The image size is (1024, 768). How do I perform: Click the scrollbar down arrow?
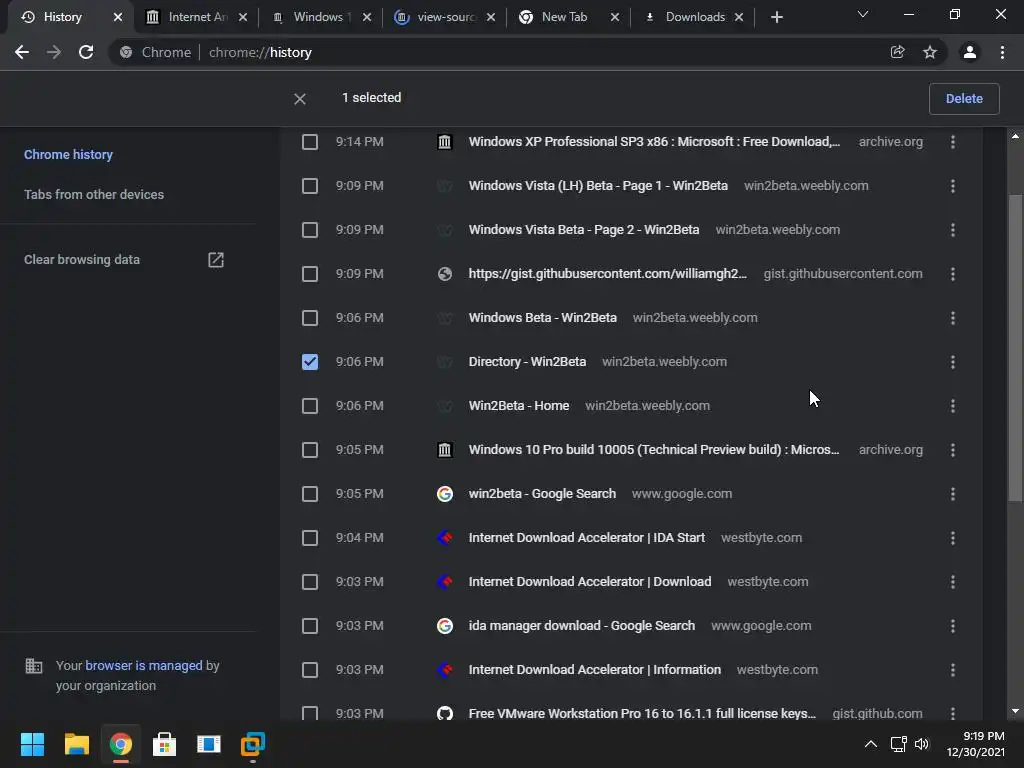(x=1015, y=712)
